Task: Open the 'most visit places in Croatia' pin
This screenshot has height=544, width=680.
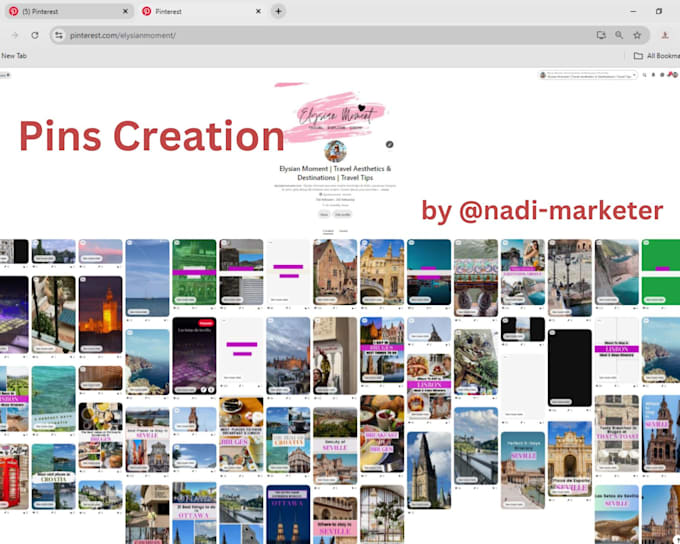Action: click(x=53, y=477)
